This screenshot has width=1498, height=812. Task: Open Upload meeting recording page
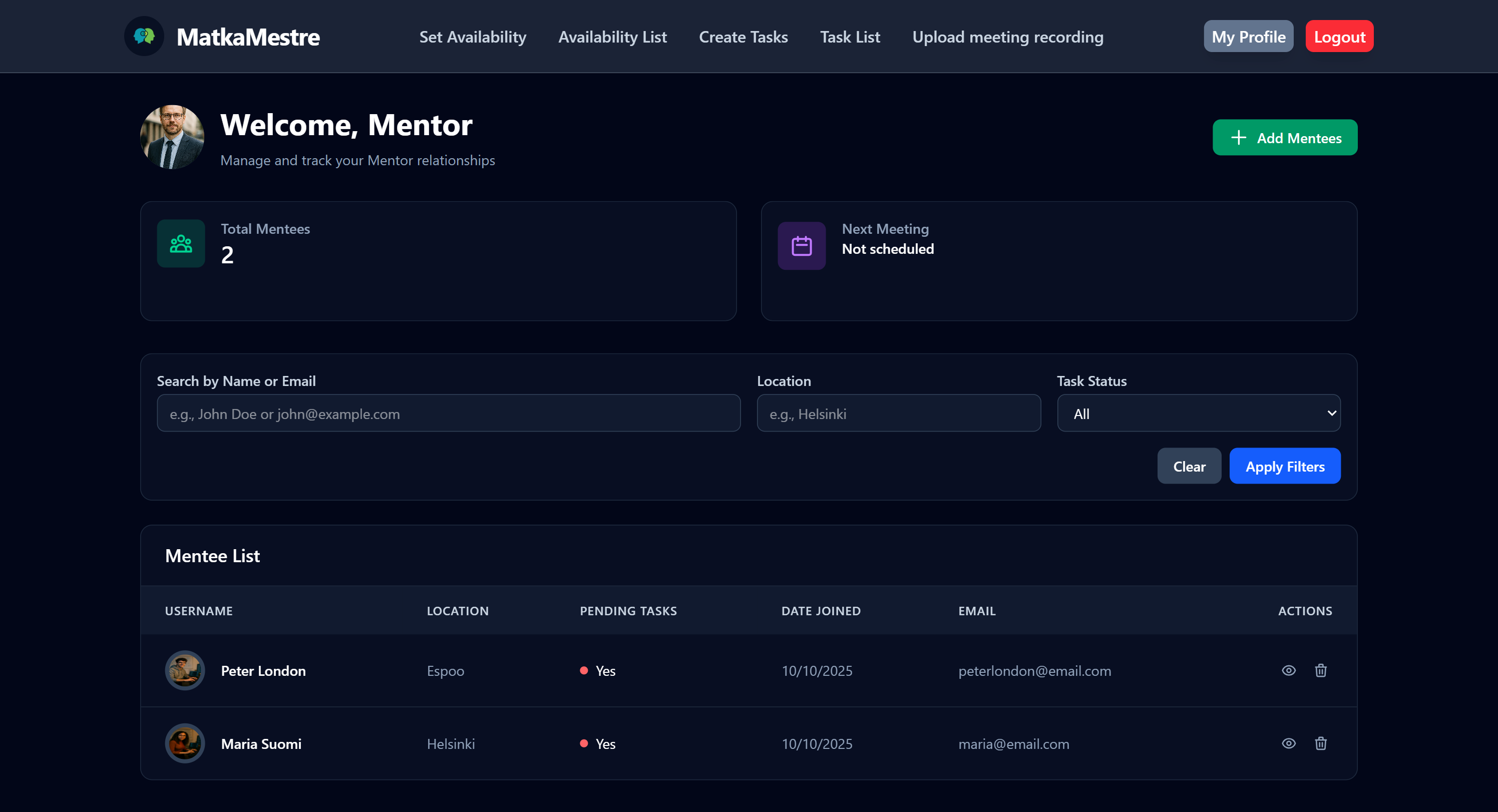1007,37
